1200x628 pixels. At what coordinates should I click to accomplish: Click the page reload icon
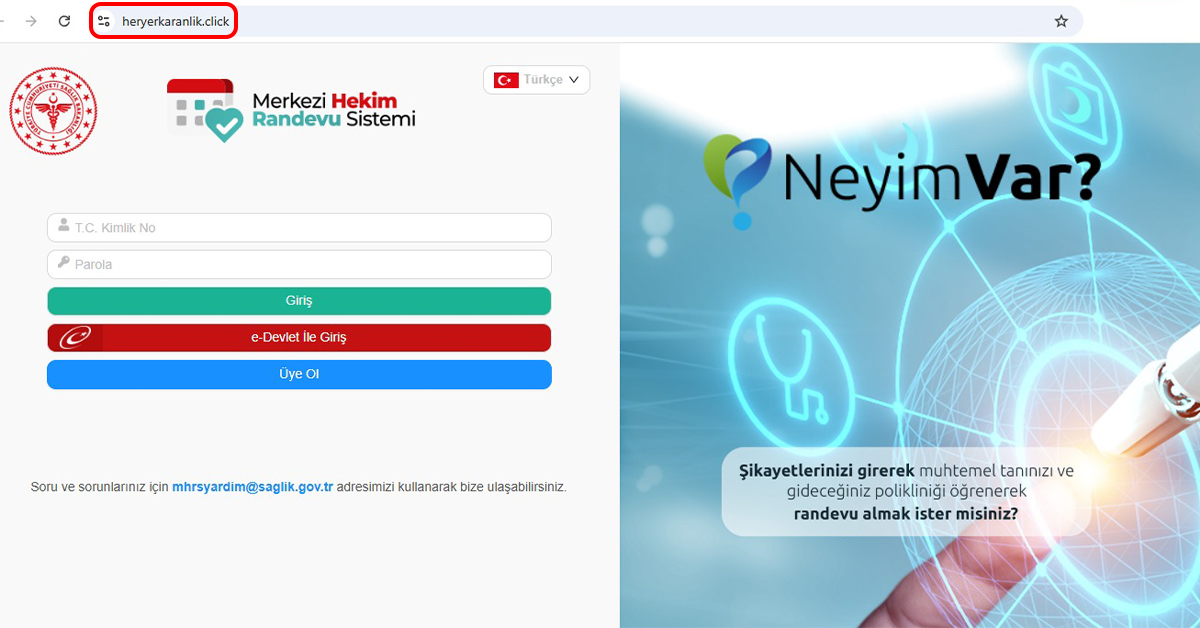point(64,20)
